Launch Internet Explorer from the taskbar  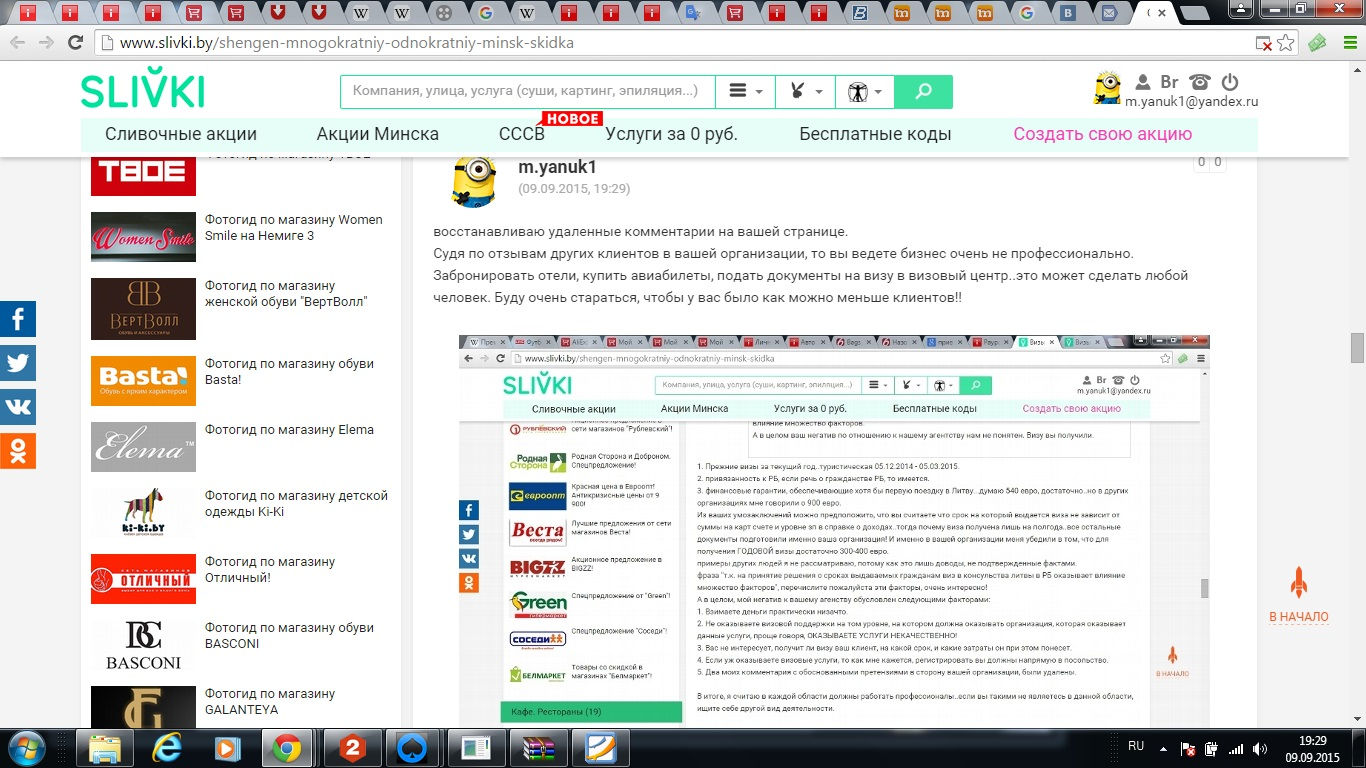click(x=165, y=747)
